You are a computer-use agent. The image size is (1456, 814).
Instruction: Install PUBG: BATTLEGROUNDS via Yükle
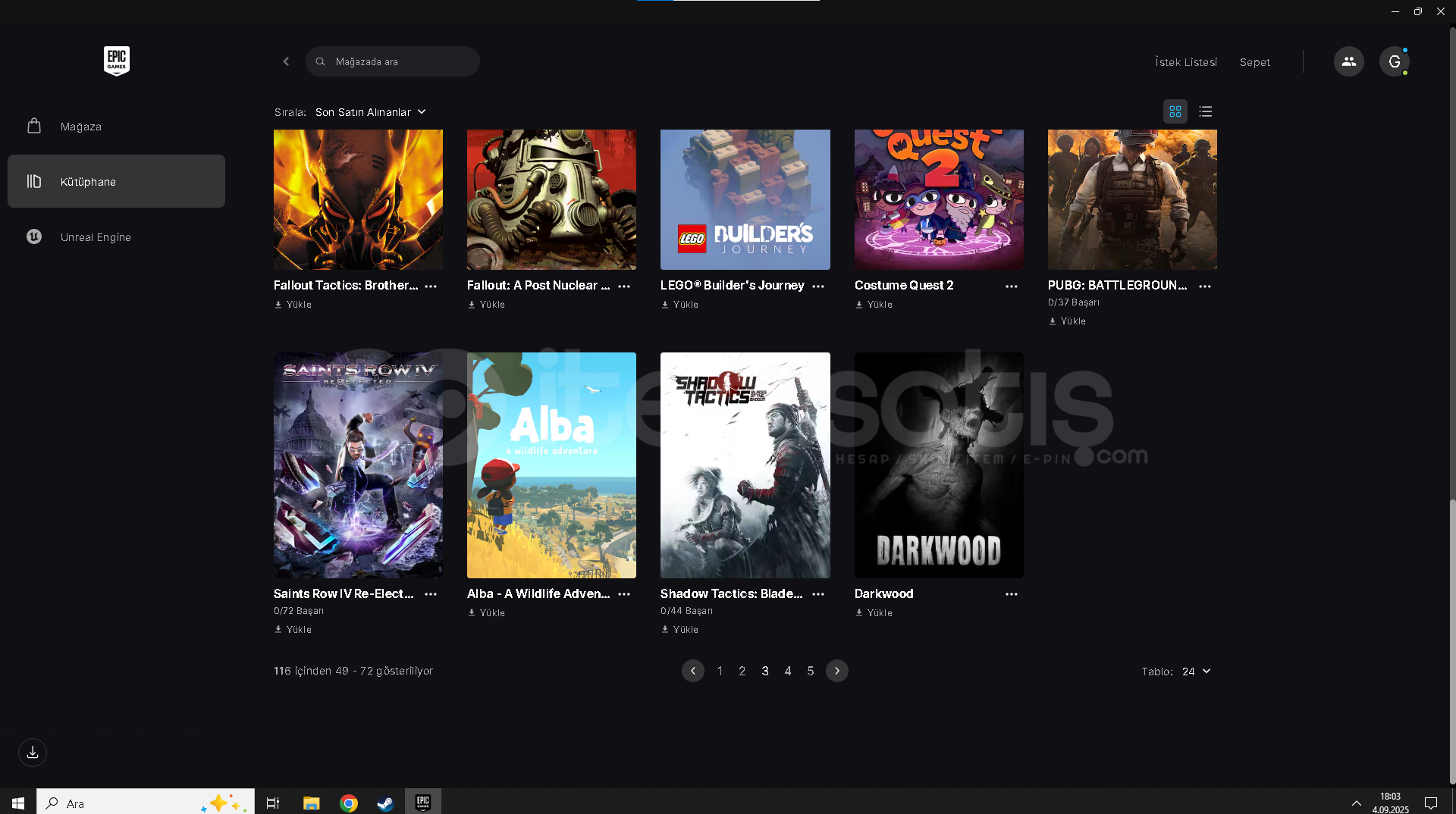[x=1067, y=321]
